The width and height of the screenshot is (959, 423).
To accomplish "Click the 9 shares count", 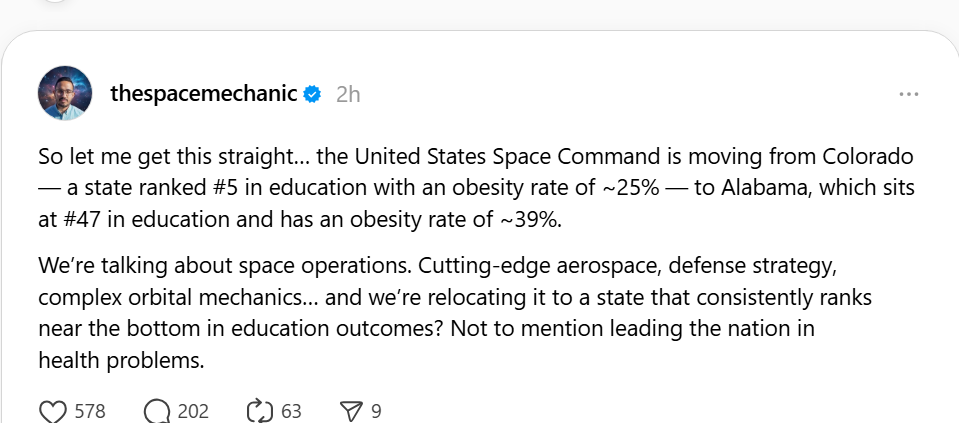I will [x=376, y=411].
